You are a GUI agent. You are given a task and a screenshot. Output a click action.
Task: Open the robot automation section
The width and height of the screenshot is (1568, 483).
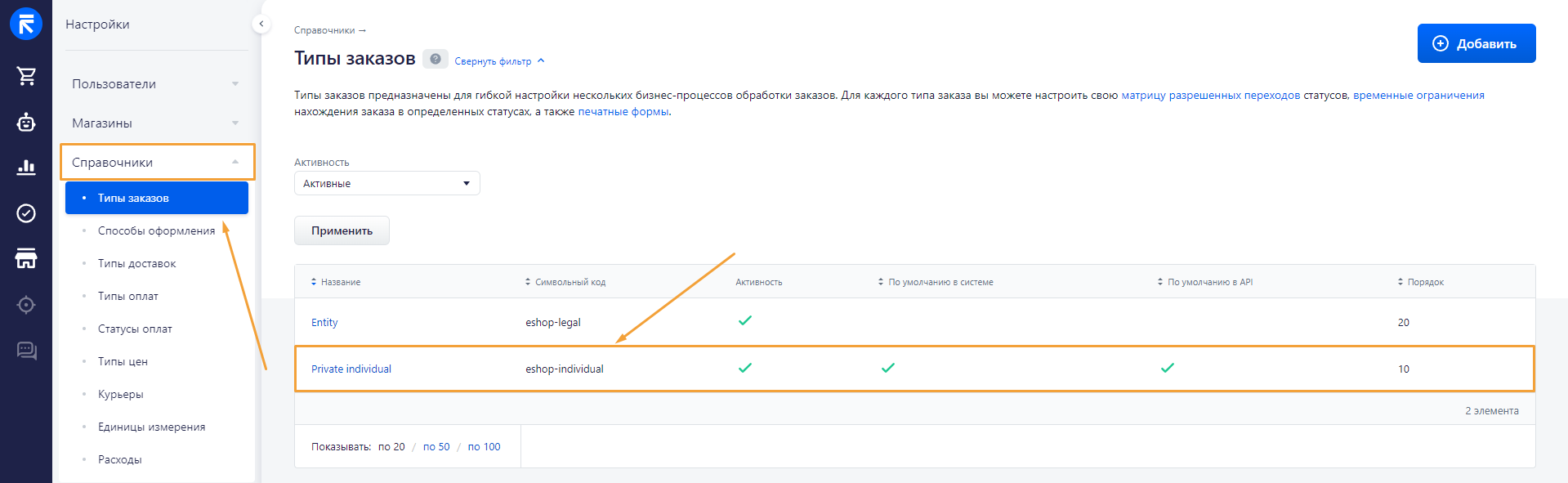click(x=26, y=123)
